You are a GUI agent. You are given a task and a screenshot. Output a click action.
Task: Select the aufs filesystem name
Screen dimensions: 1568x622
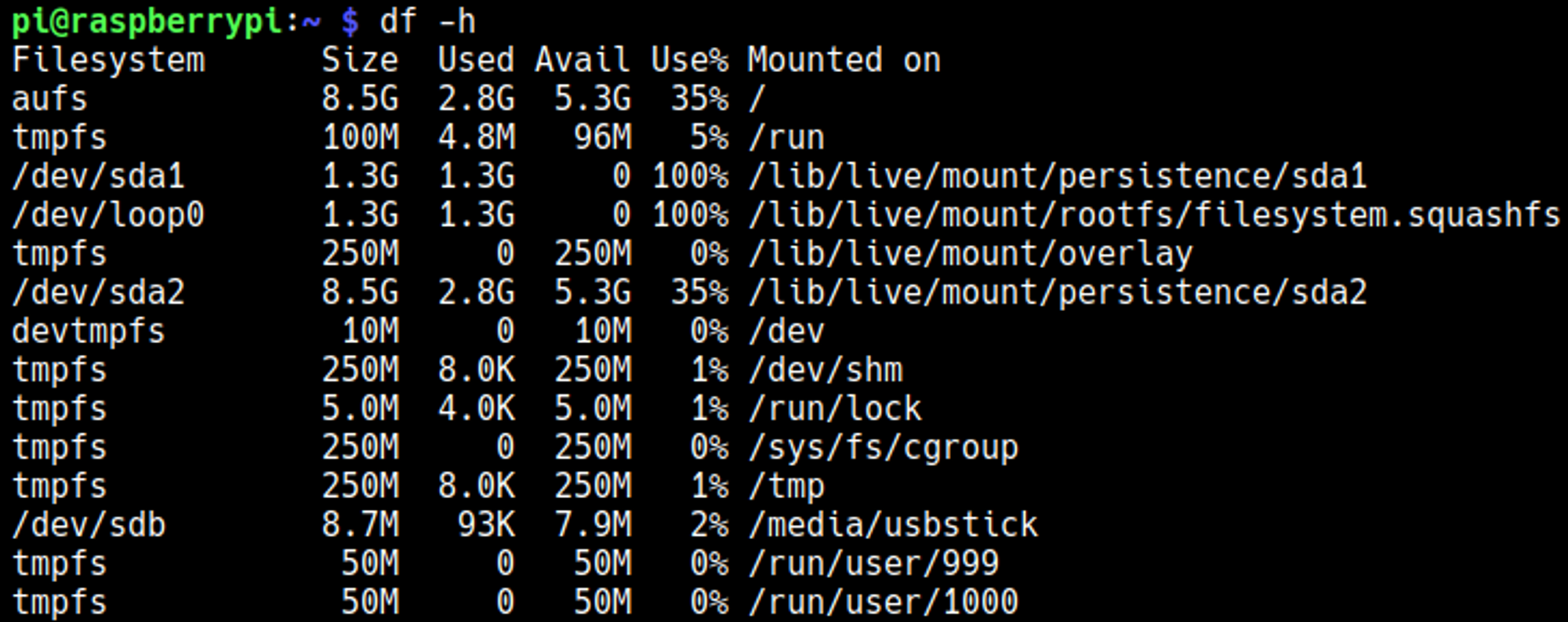point(49,99)
